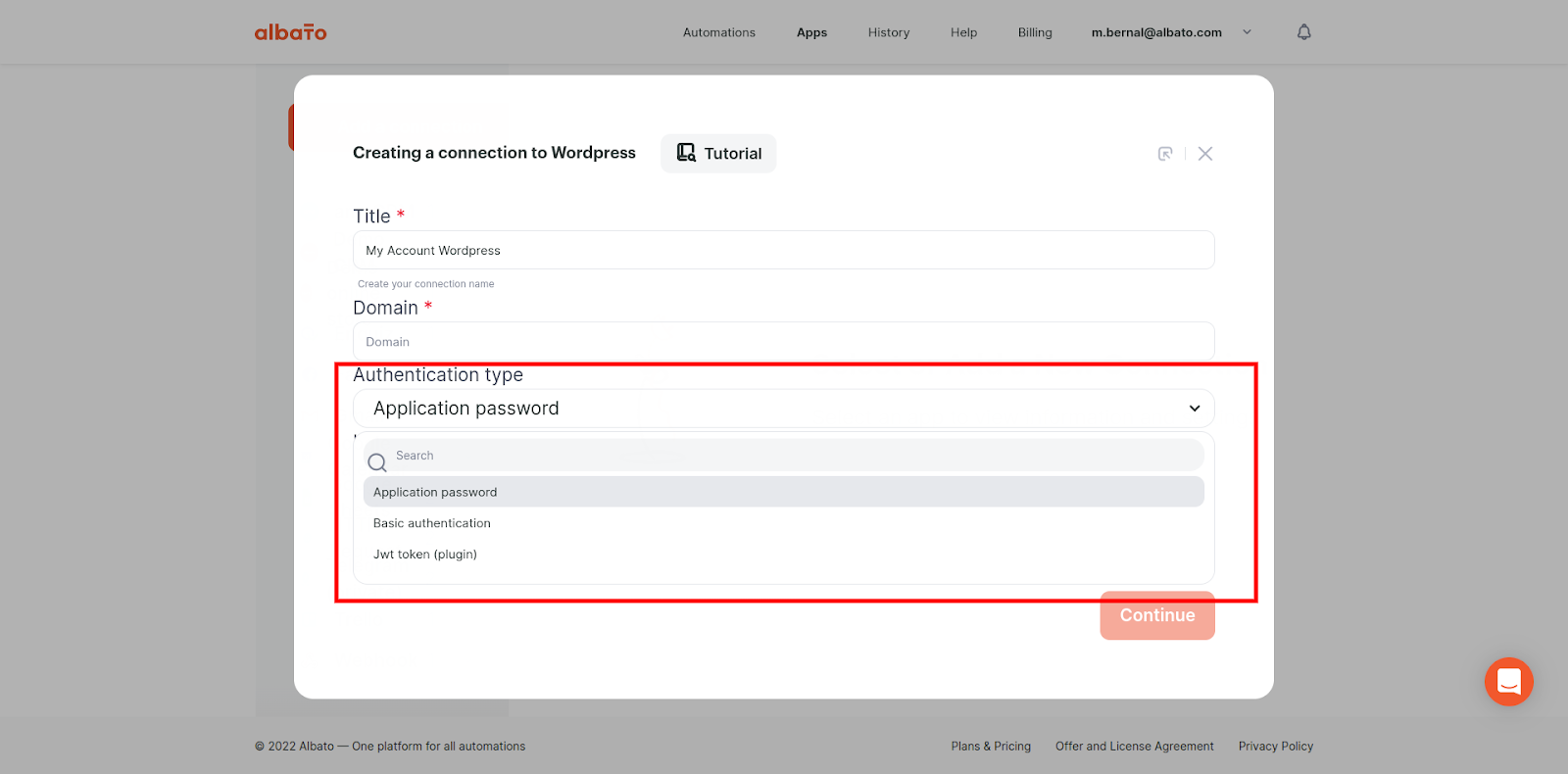Expand the account email menu

(x=1247, y=32)
